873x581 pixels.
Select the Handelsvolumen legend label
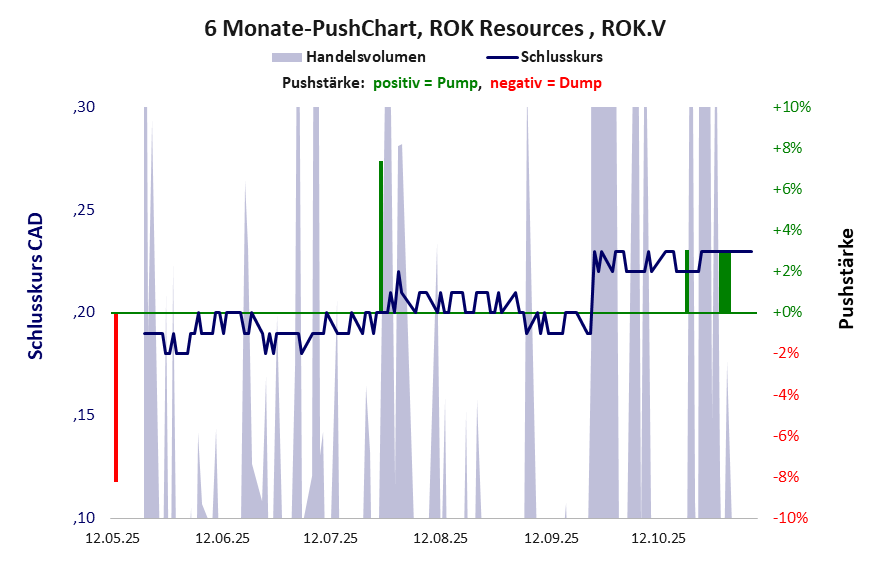[366, 57]
